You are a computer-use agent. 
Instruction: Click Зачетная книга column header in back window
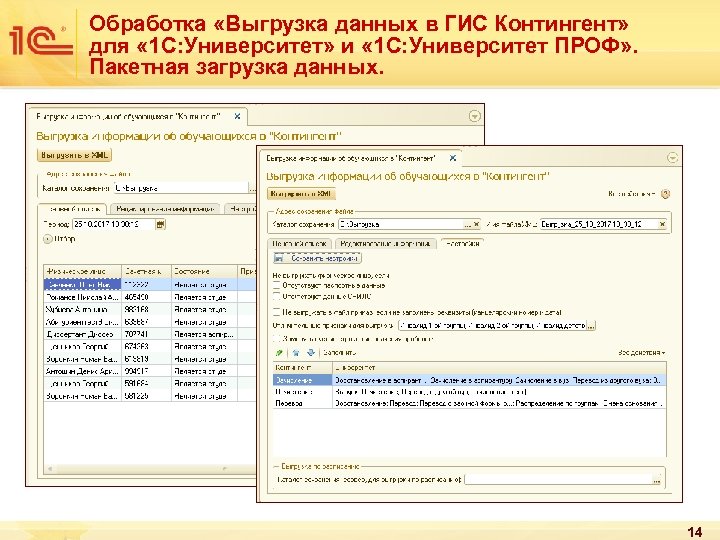click(146, 271)
